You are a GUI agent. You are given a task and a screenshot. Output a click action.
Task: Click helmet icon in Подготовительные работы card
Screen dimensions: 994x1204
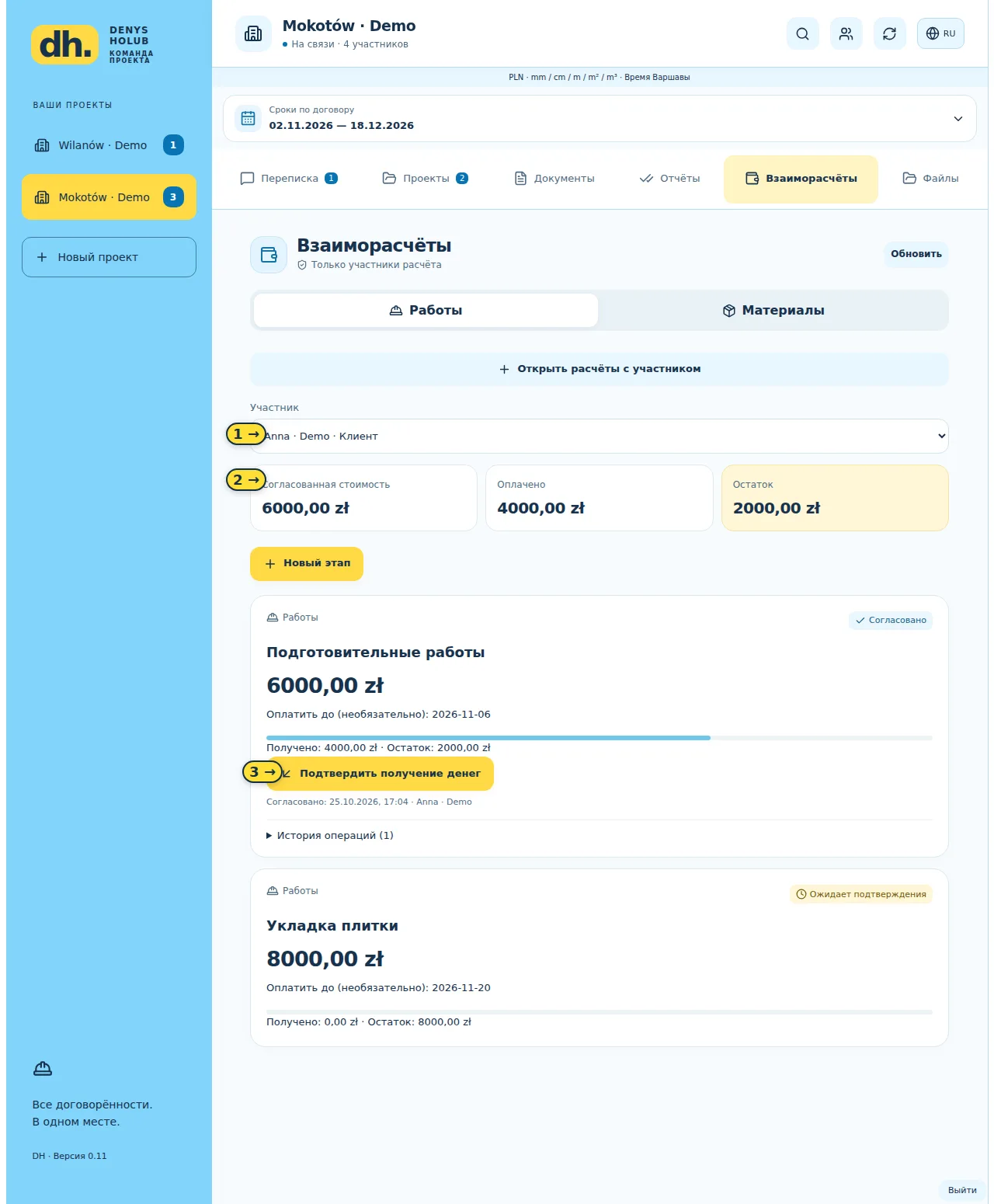[272, 618]
